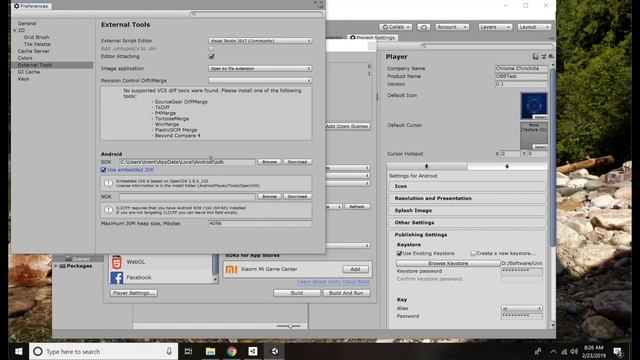This screenshot has width=640, height=360.
Task: Open the Key Alias dropdown
Action: [522, 308]
